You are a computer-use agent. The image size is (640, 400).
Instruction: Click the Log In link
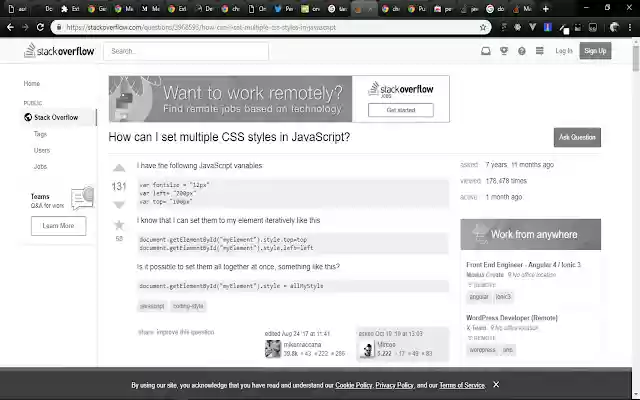(564, 51)
